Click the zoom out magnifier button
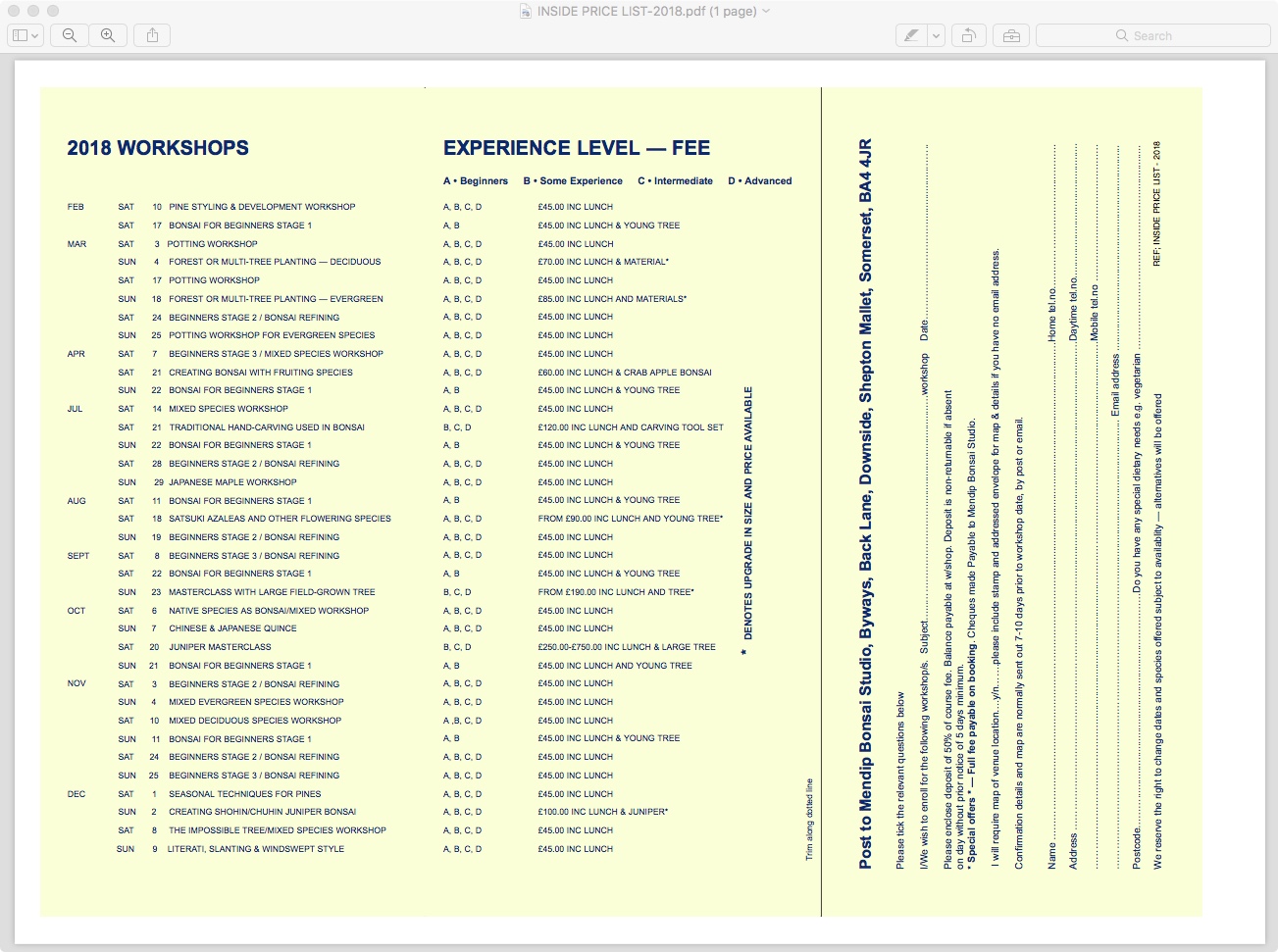The width and height of the screenshot is (1278, 952). pos(70,35)
